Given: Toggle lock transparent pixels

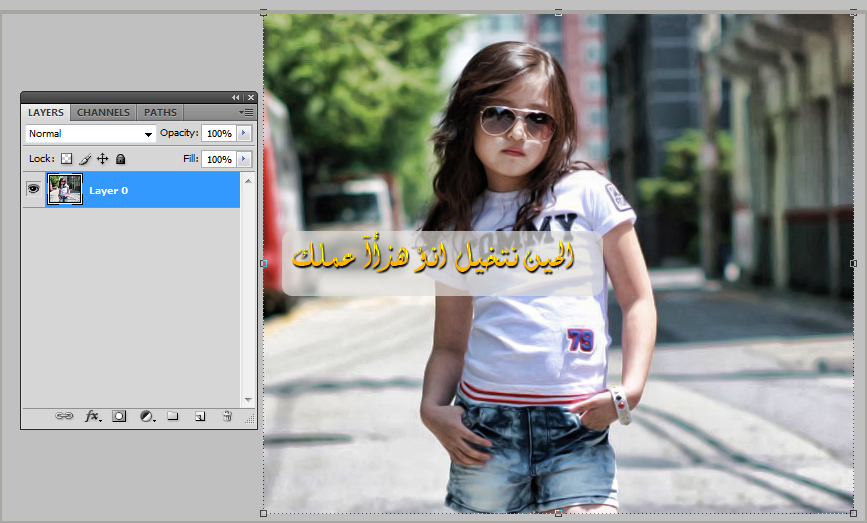Looking at the screenshot, I should (x=67, y=159).
